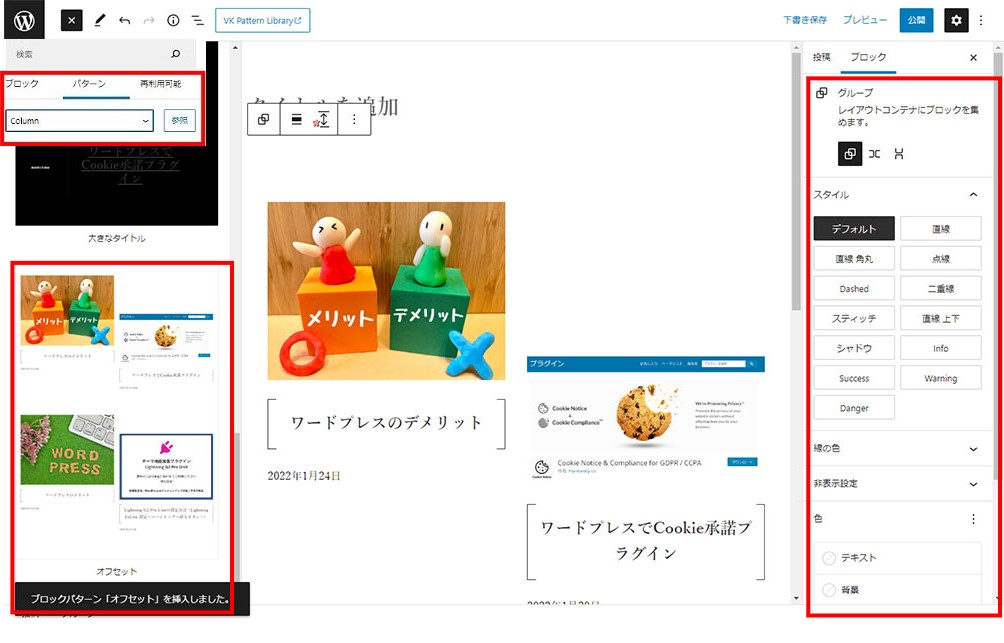1004x643 pixels.
Task: Toggle the block inserter closed with the X button
Action: [72, 20]
